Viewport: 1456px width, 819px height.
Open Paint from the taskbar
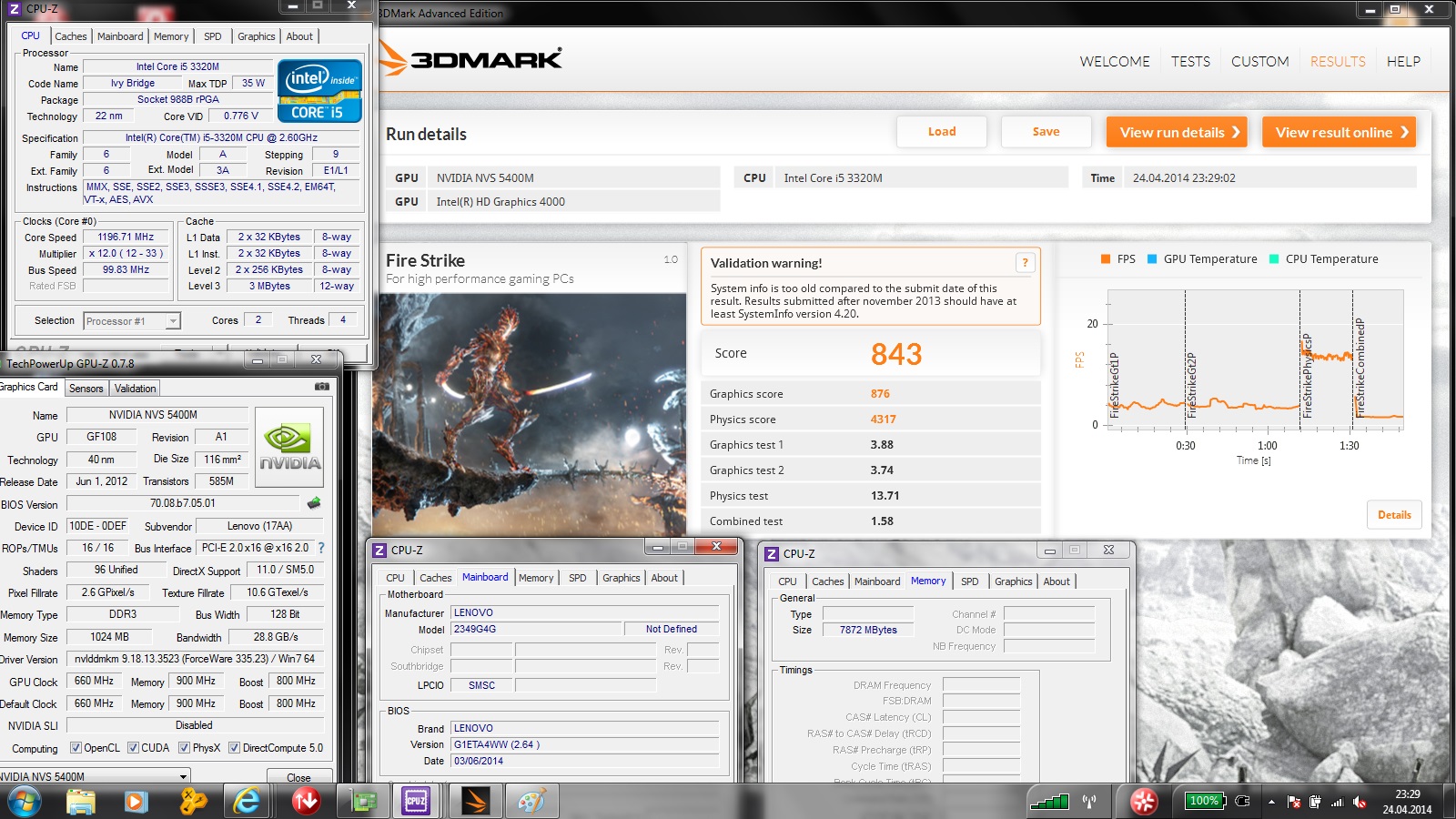(x=531, y=802)
